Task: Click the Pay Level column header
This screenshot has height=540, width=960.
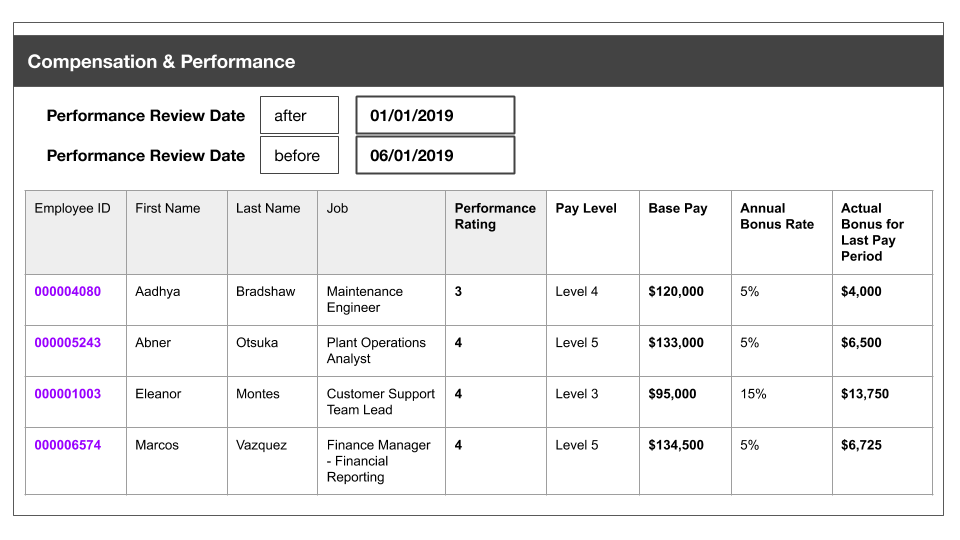Action: point(586,209)
